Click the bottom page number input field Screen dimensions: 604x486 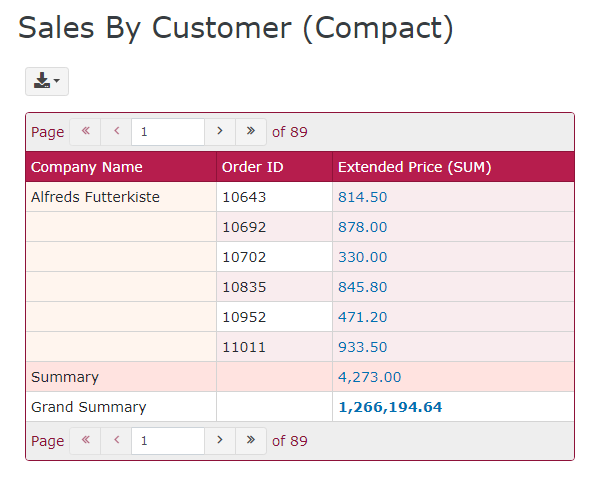coord(168,440)
